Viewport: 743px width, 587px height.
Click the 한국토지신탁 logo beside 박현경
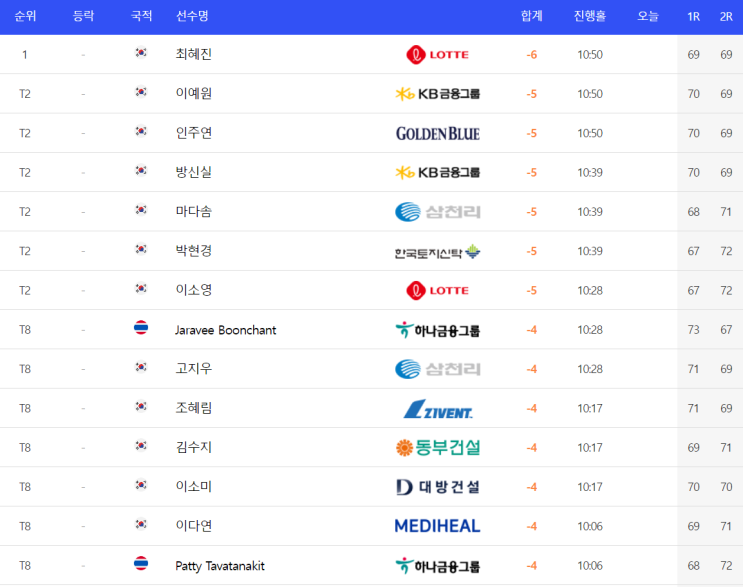click(437, 252)
